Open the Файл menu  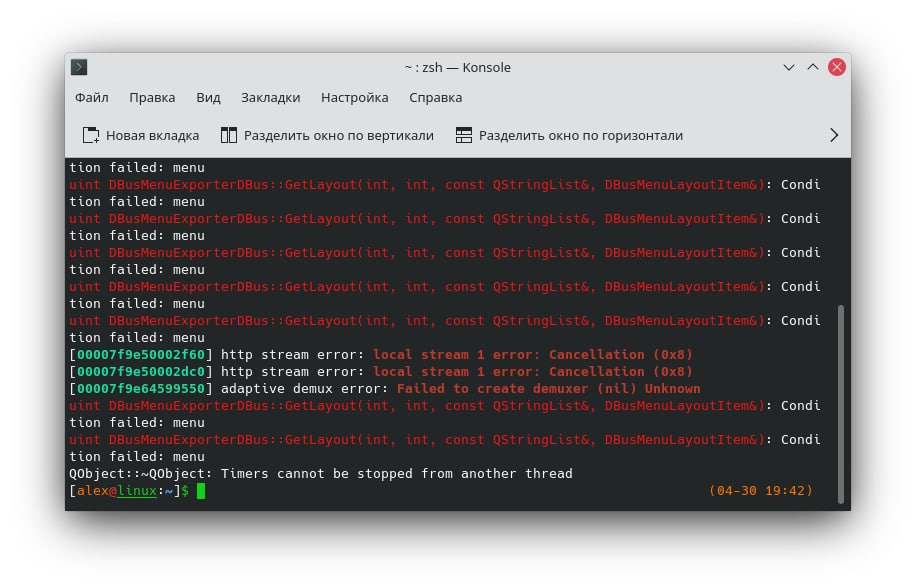pos(92,98)
